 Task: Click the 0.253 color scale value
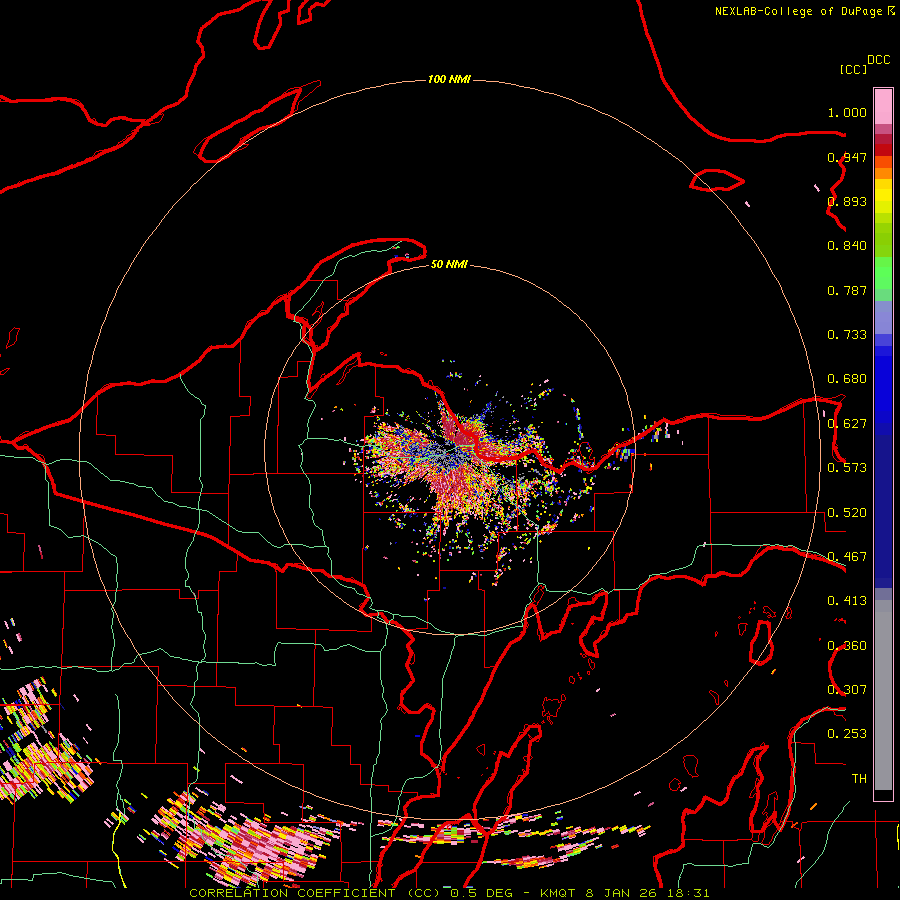pos(847,734)
